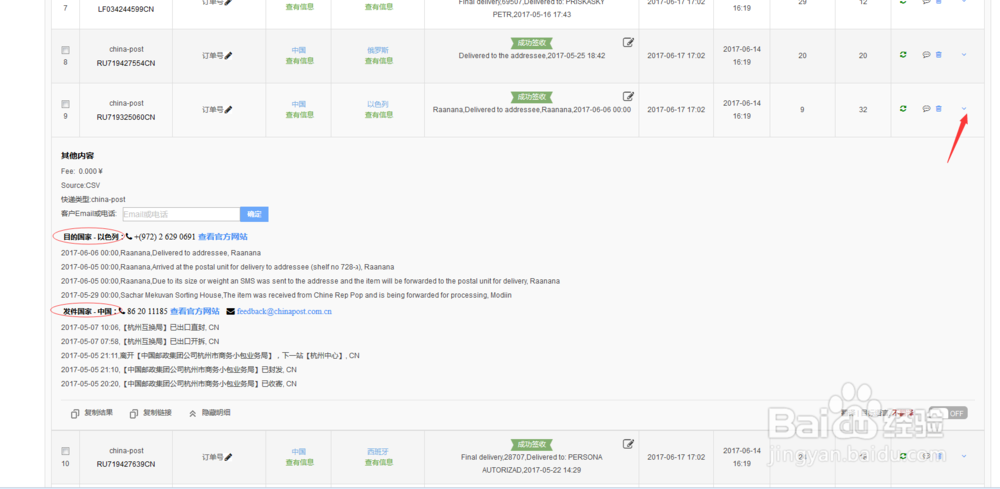Refresh tracking for row 10 shipment

coord(903,456)
